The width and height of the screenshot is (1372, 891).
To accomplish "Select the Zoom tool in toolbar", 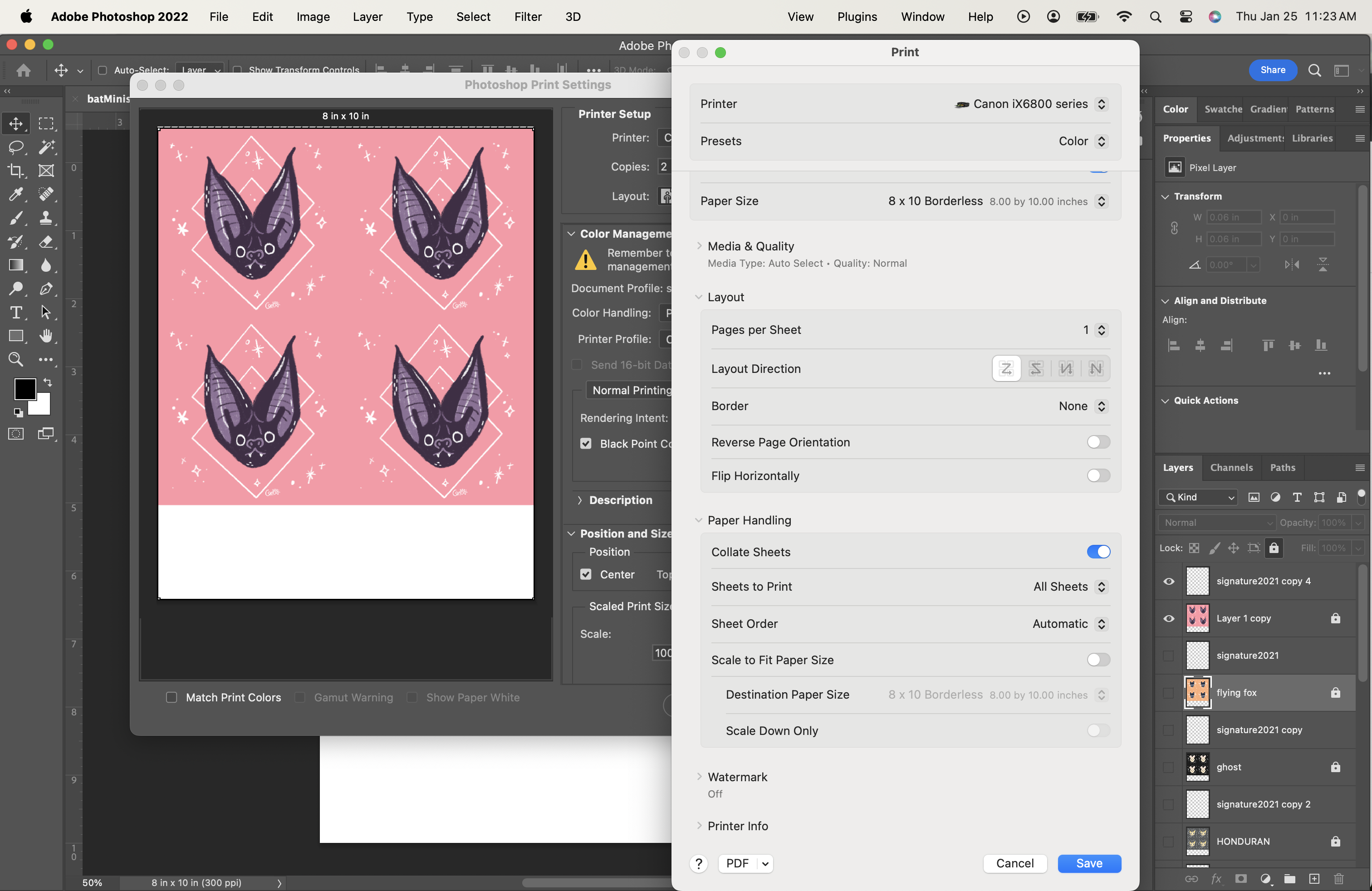I will pyautogui.click(x=15, y=360).
